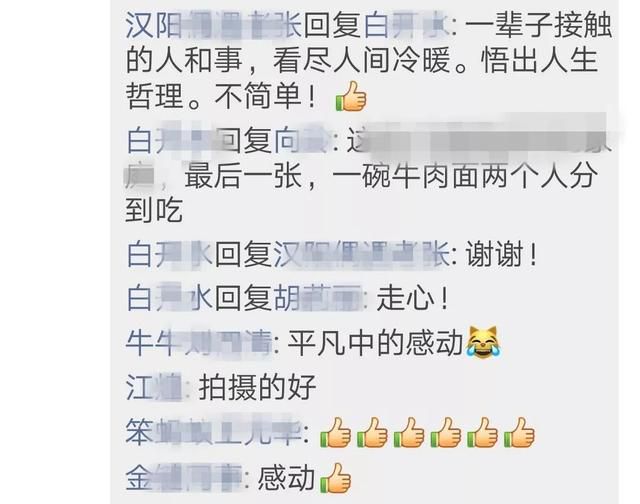Open "白开水" name mentioned in first comment reply
Image resolution: width=640 pixels, height=504 pixels.
coord(406,25)
